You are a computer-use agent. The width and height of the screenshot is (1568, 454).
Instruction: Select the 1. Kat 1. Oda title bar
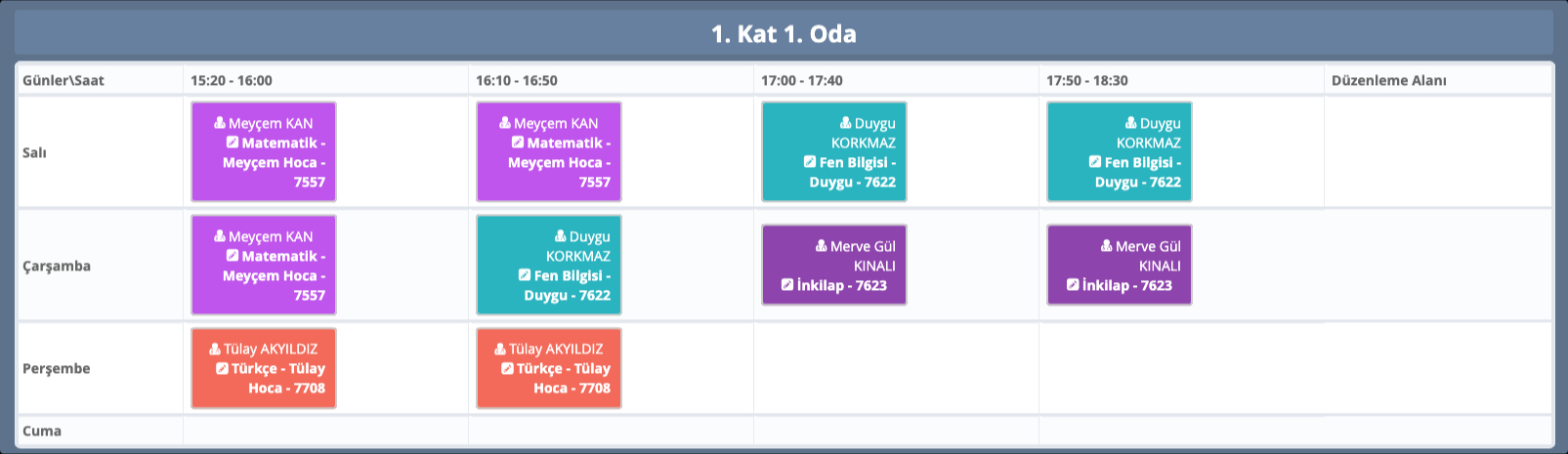[x=784, y=34]
